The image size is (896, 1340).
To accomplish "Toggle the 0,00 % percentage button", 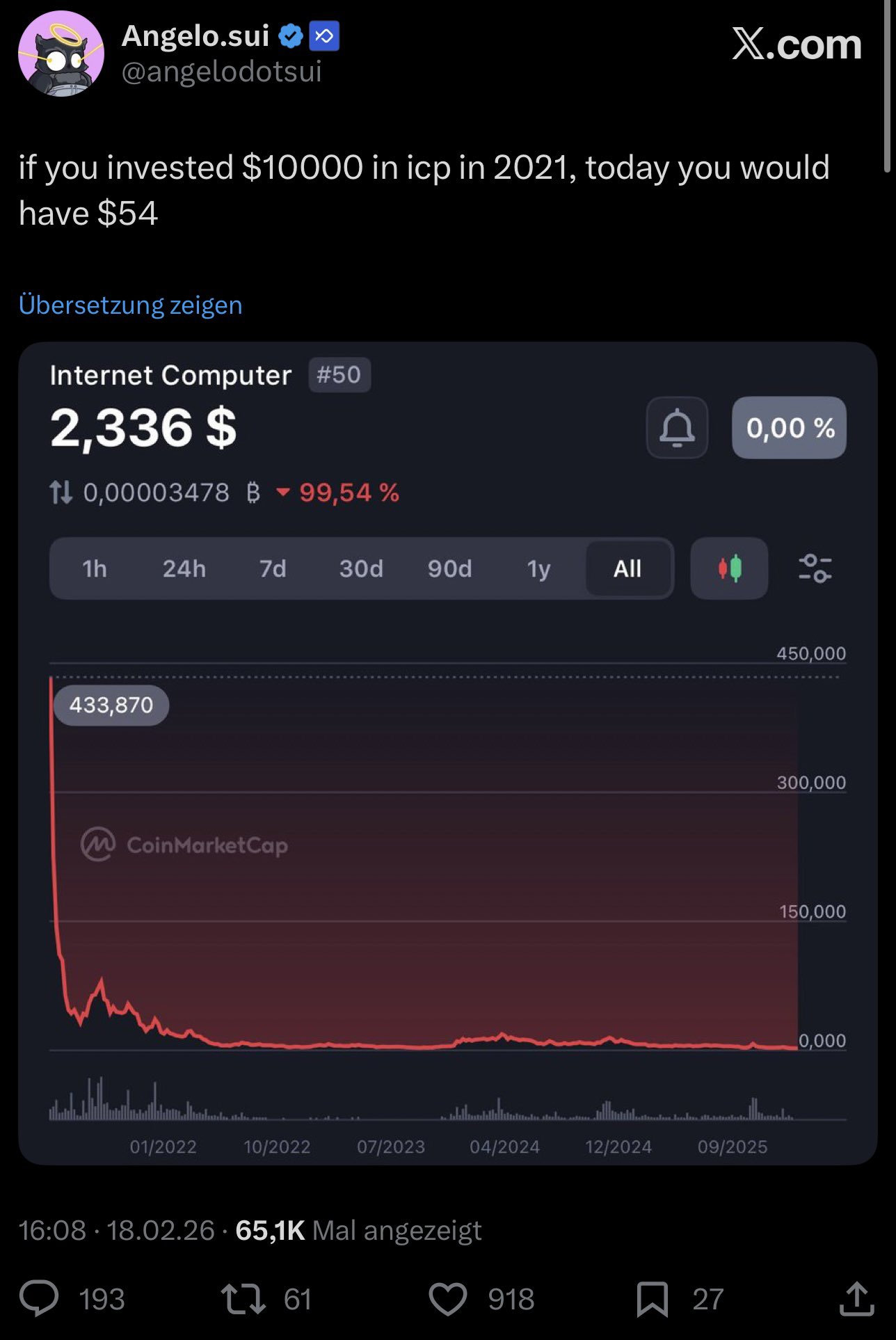I will (789, 428).
